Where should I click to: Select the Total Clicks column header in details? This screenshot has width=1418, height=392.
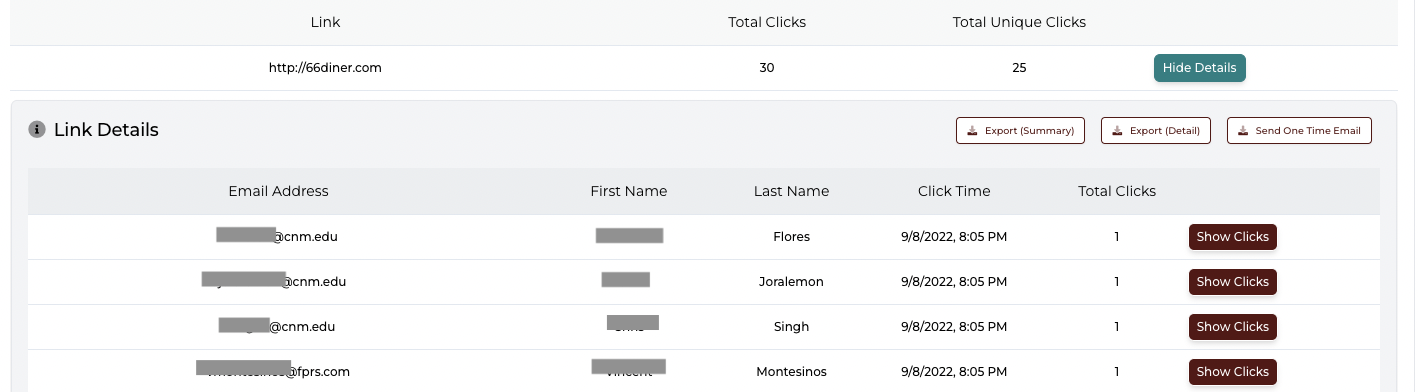(x=1117, y=191)
